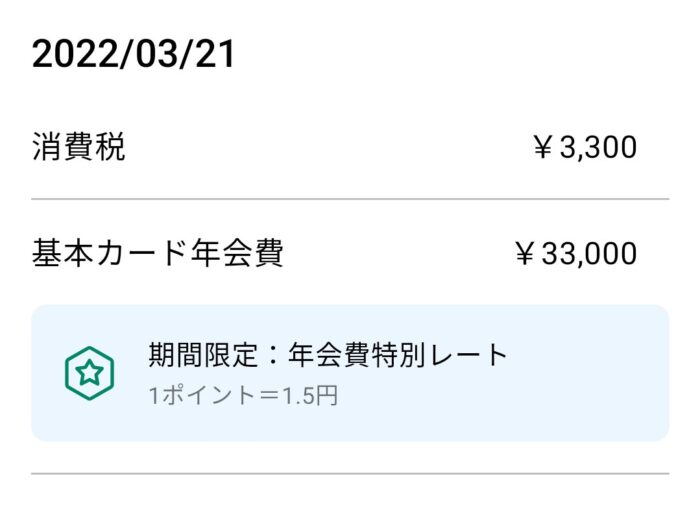Tap the divider line below 消費税 row

(350, 199)
